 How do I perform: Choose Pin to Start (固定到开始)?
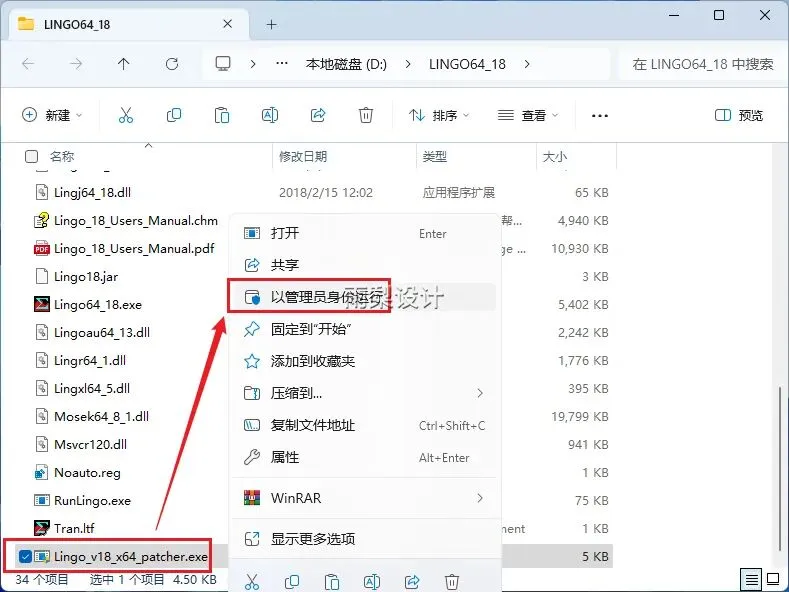(x=365, y=329)
